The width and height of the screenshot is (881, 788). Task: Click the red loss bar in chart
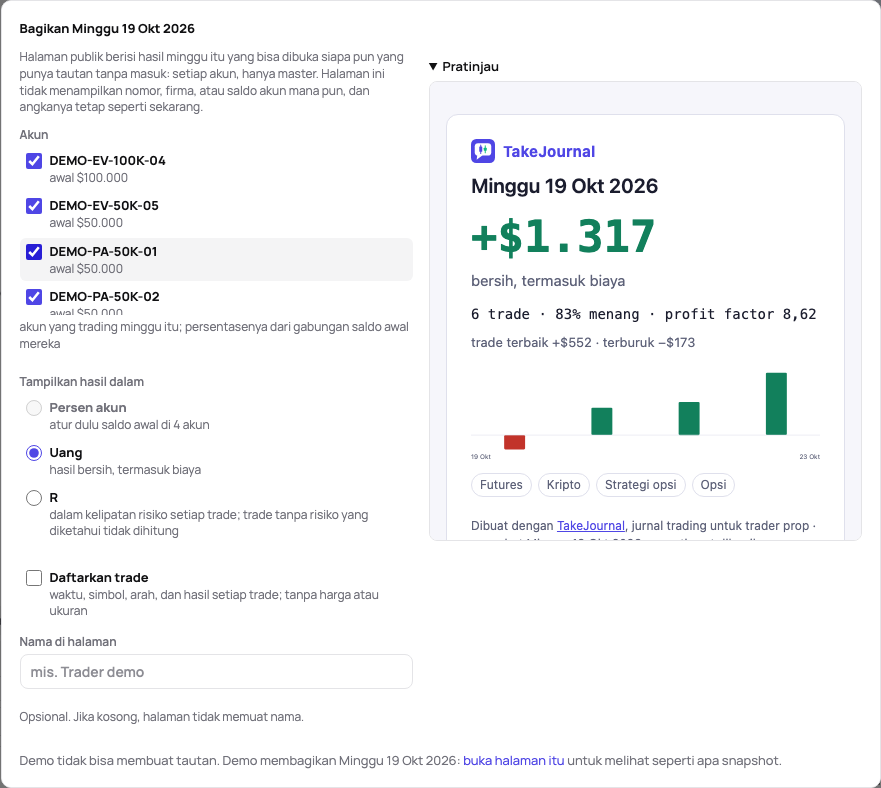[515, 442]
